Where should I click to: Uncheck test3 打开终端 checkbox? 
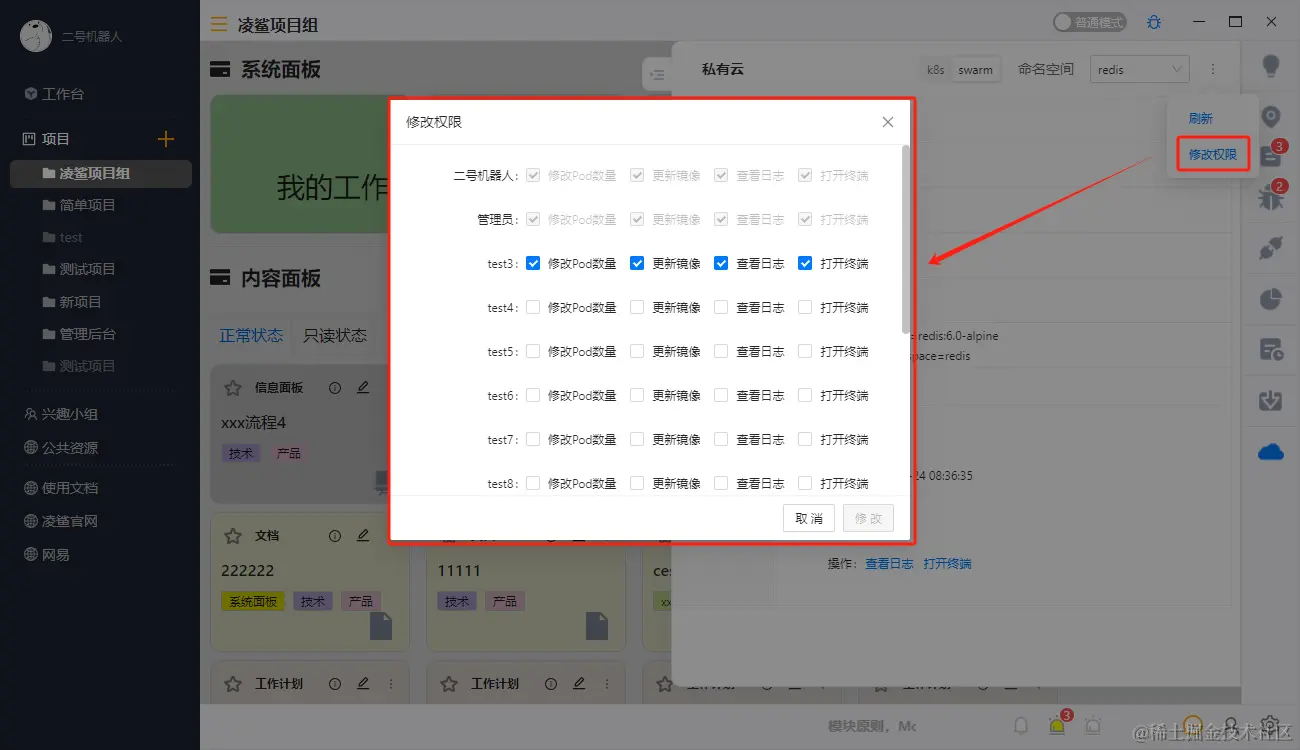[805, 263]
